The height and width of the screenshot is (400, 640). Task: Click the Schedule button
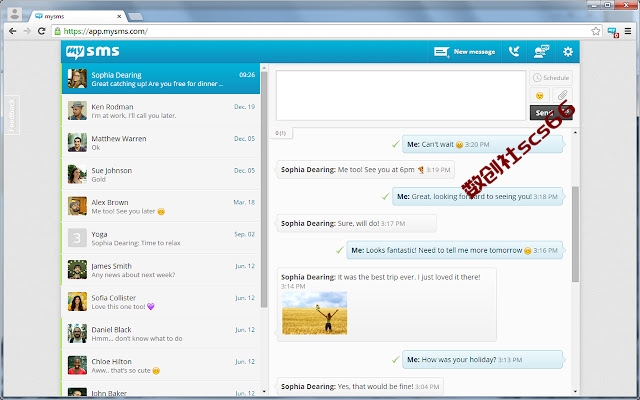click(551, 78)
